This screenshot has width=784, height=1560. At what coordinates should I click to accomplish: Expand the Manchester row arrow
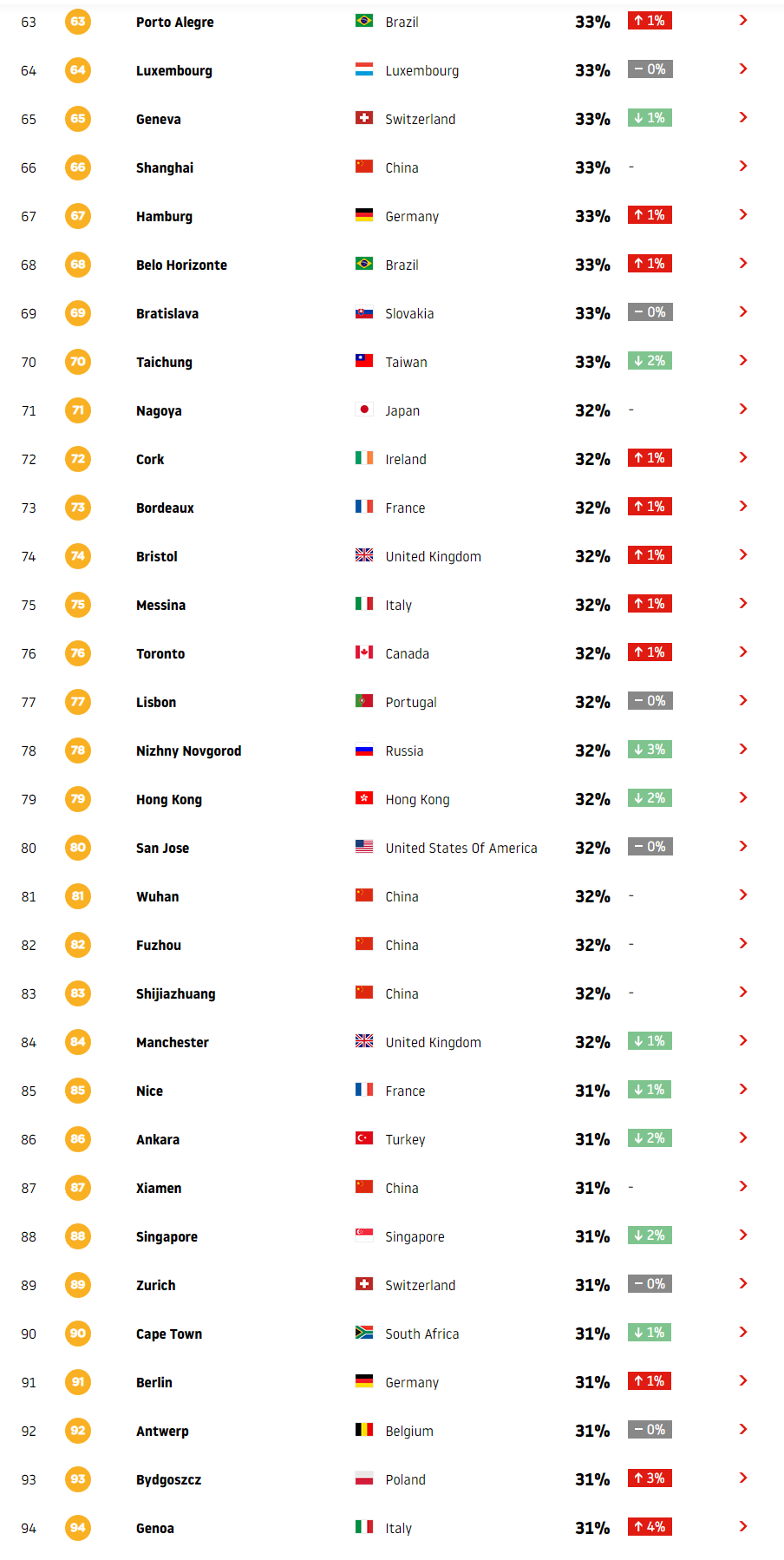[743, 1040]
